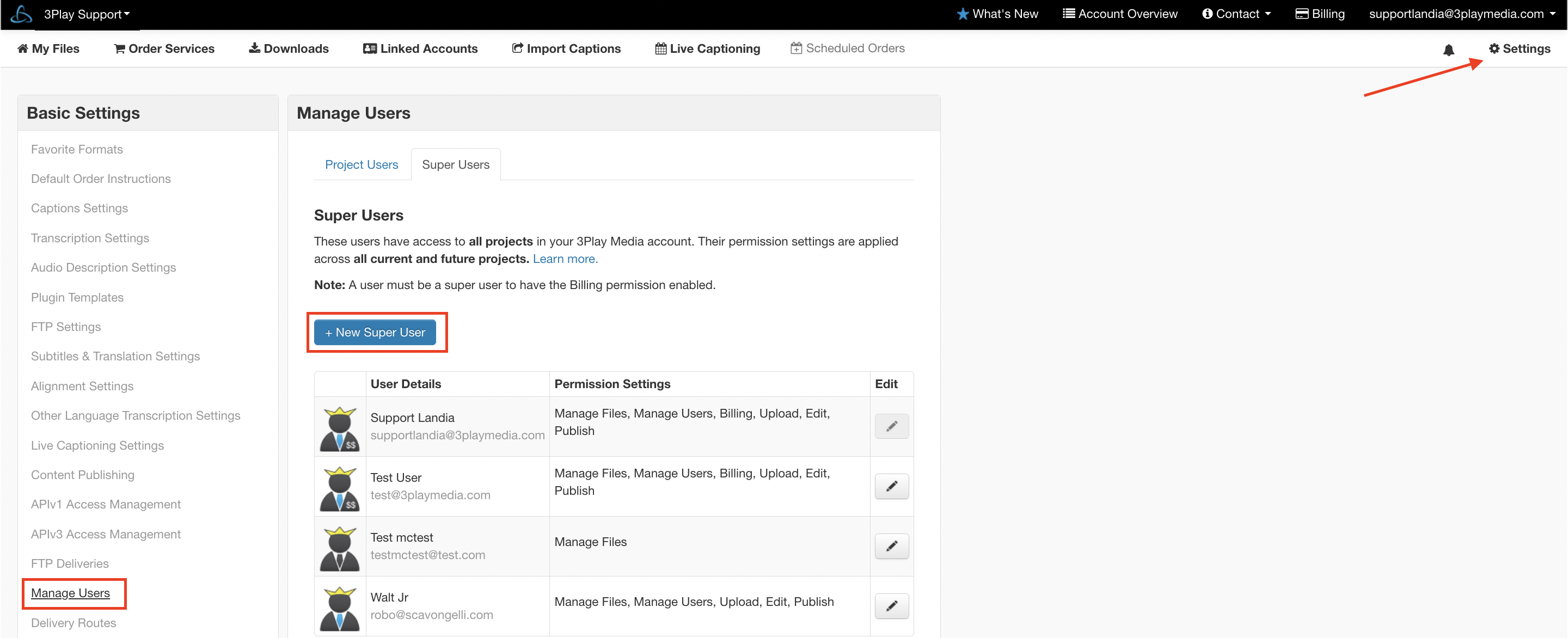Click the email test@3playmedia.com

430,495
